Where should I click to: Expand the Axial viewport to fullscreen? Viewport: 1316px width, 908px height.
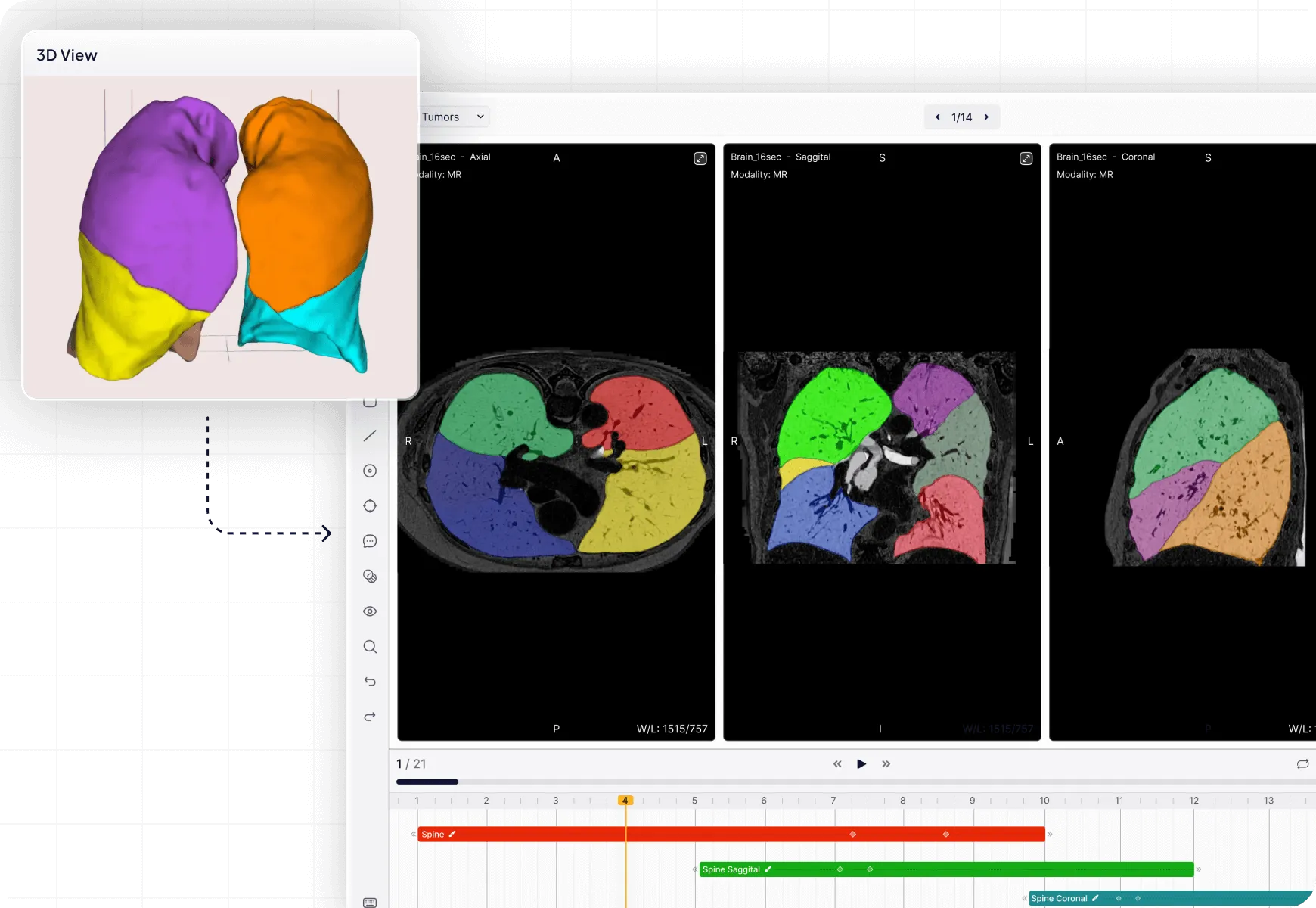coord(700,158)
